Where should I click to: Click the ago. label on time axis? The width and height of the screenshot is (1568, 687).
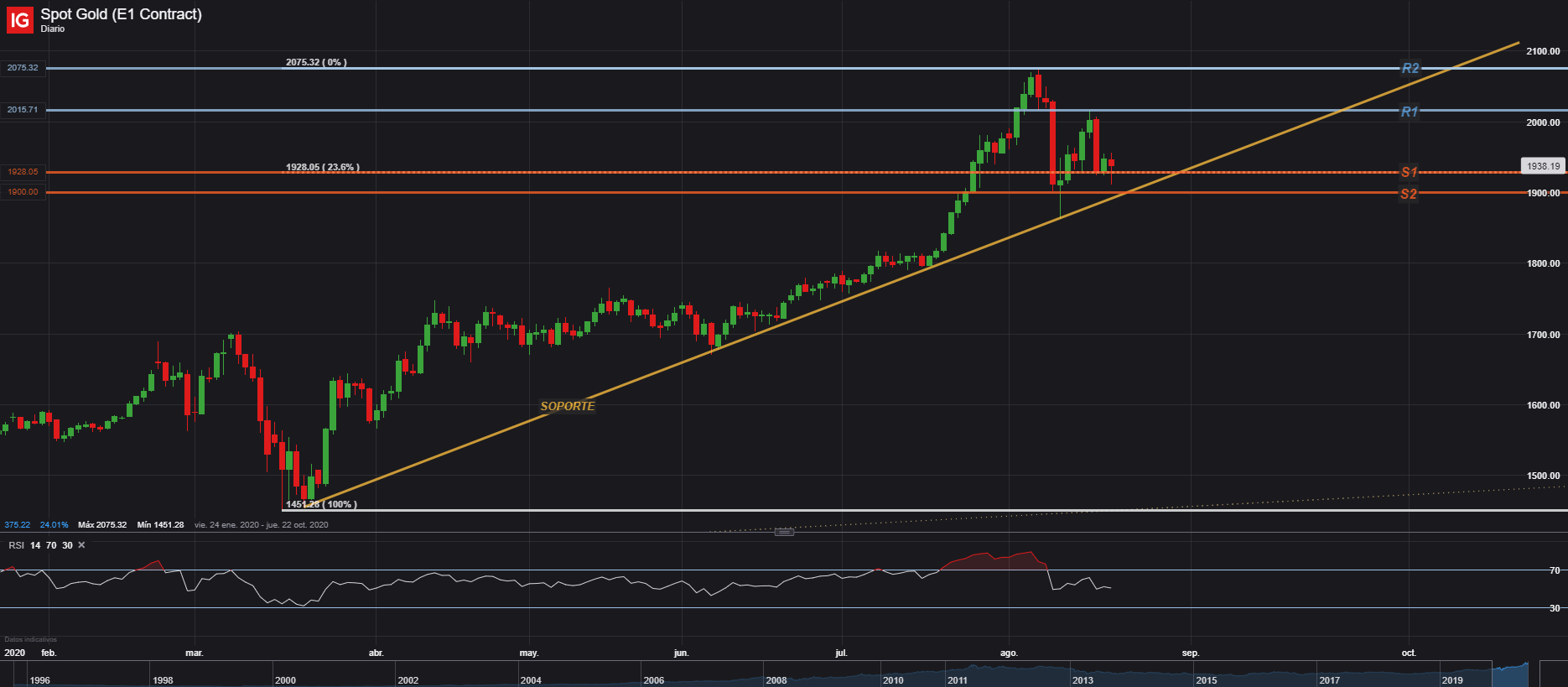pyautogui.click(x=1009, y=653)
